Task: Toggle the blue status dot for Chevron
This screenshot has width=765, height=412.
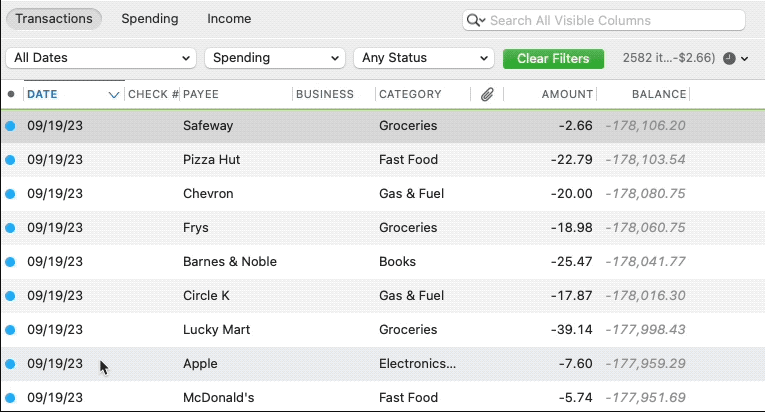Action: point(11,194)
